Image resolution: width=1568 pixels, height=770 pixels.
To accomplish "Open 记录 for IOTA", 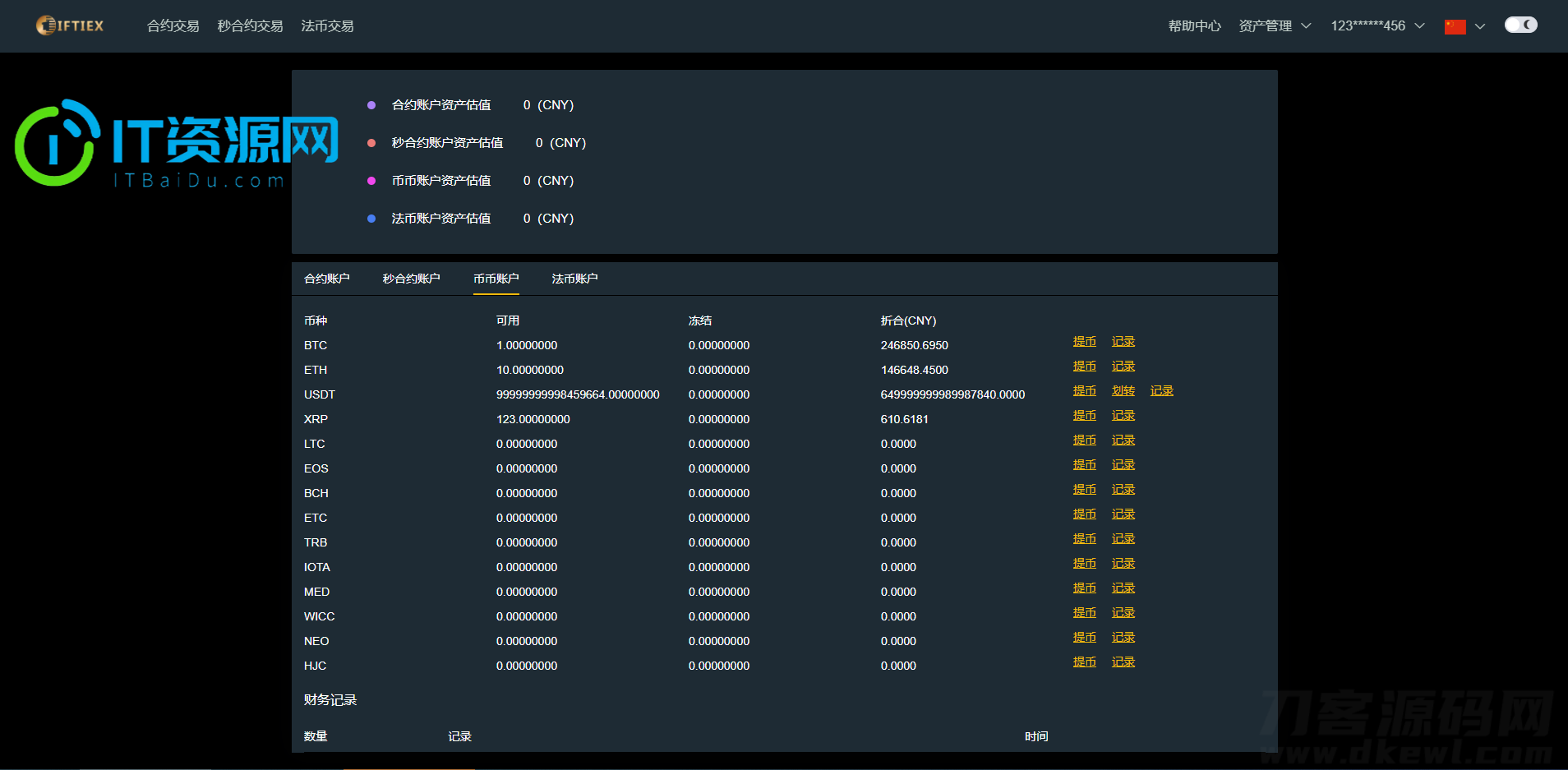I will click(1123, 564).
